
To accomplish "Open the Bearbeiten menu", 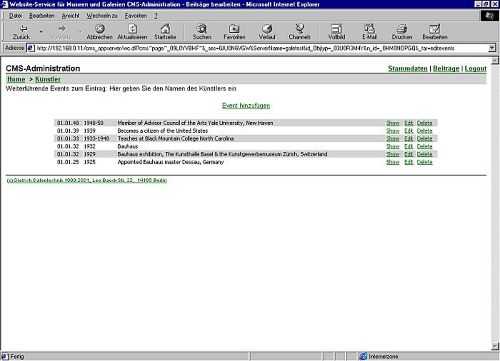I will click(42, 16).
